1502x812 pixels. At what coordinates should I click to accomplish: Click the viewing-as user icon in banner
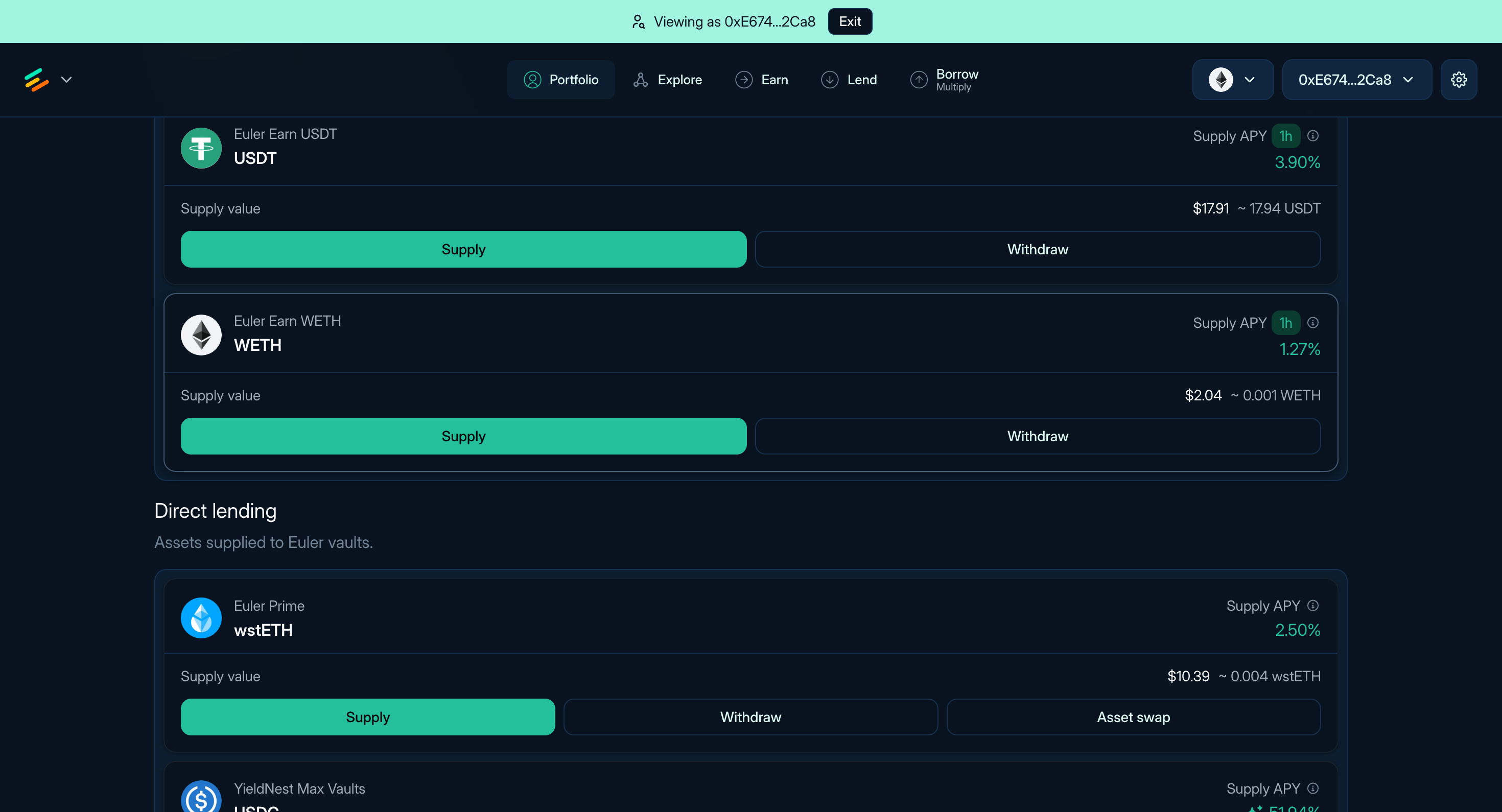pos(639,21)
